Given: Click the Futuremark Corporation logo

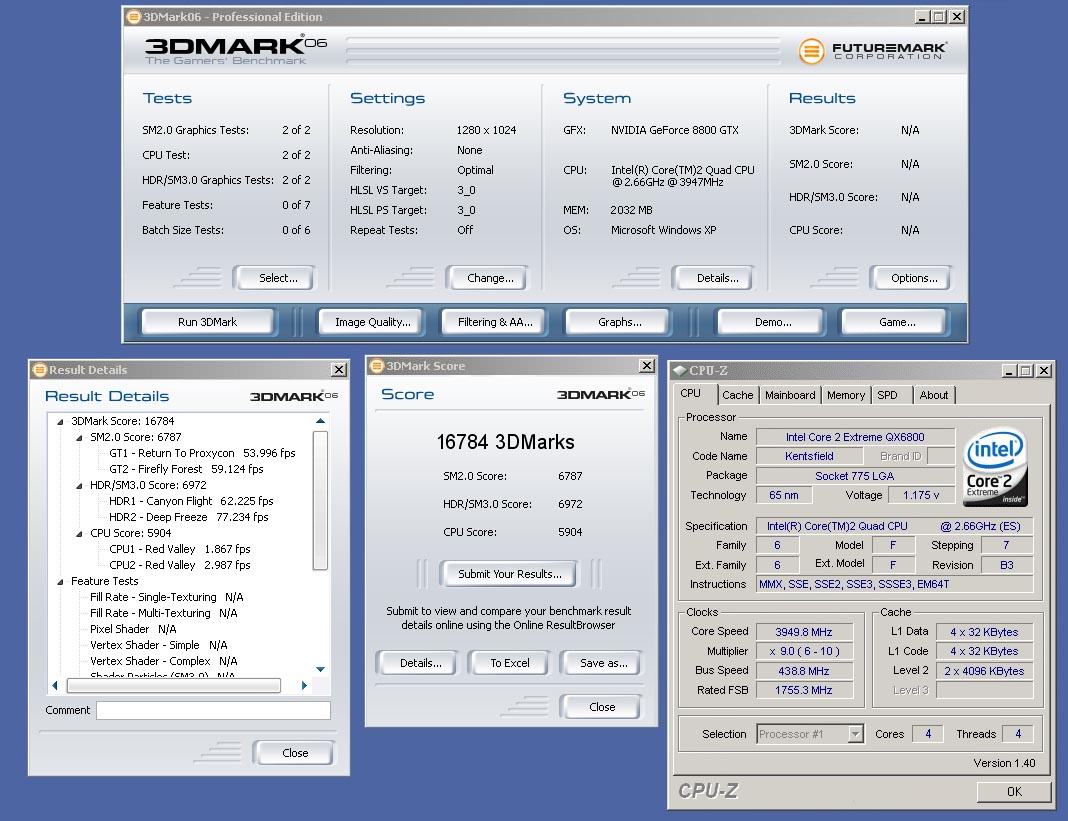Looking at the screenshot, I should 873,50.
